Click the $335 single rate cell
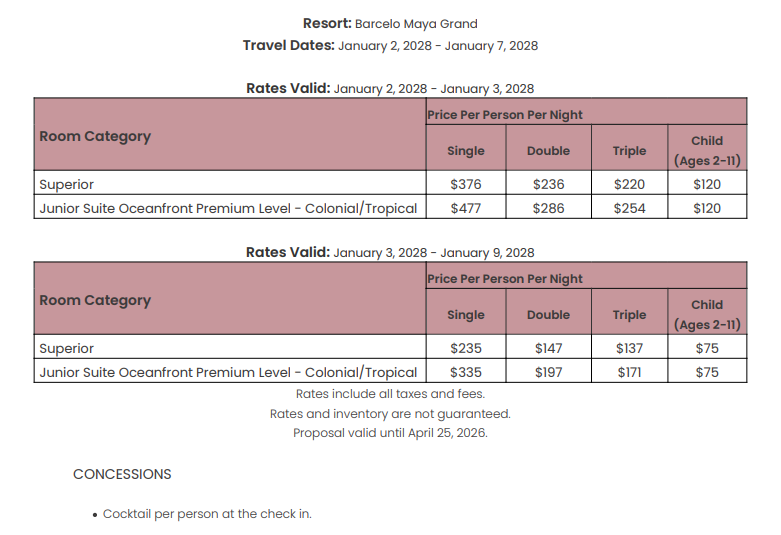781x535 pixels. pyautogui.click(x=466, y=372)
